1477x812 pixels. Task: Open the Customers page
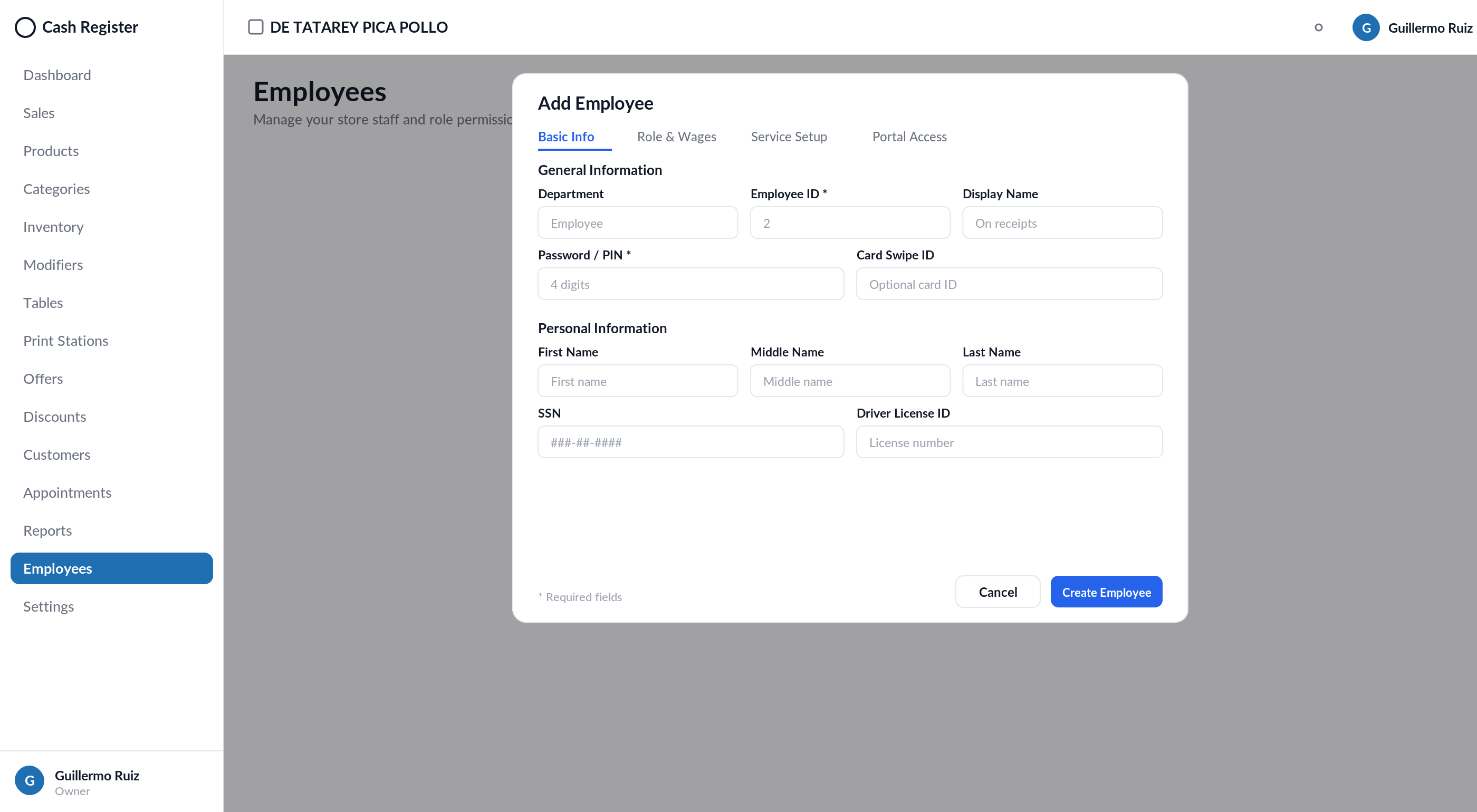pos(112,455)
